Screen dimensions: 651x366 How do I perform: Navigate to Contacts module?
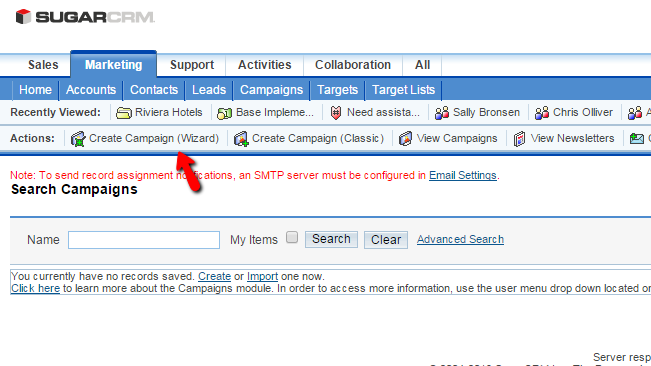pos(154,90)
